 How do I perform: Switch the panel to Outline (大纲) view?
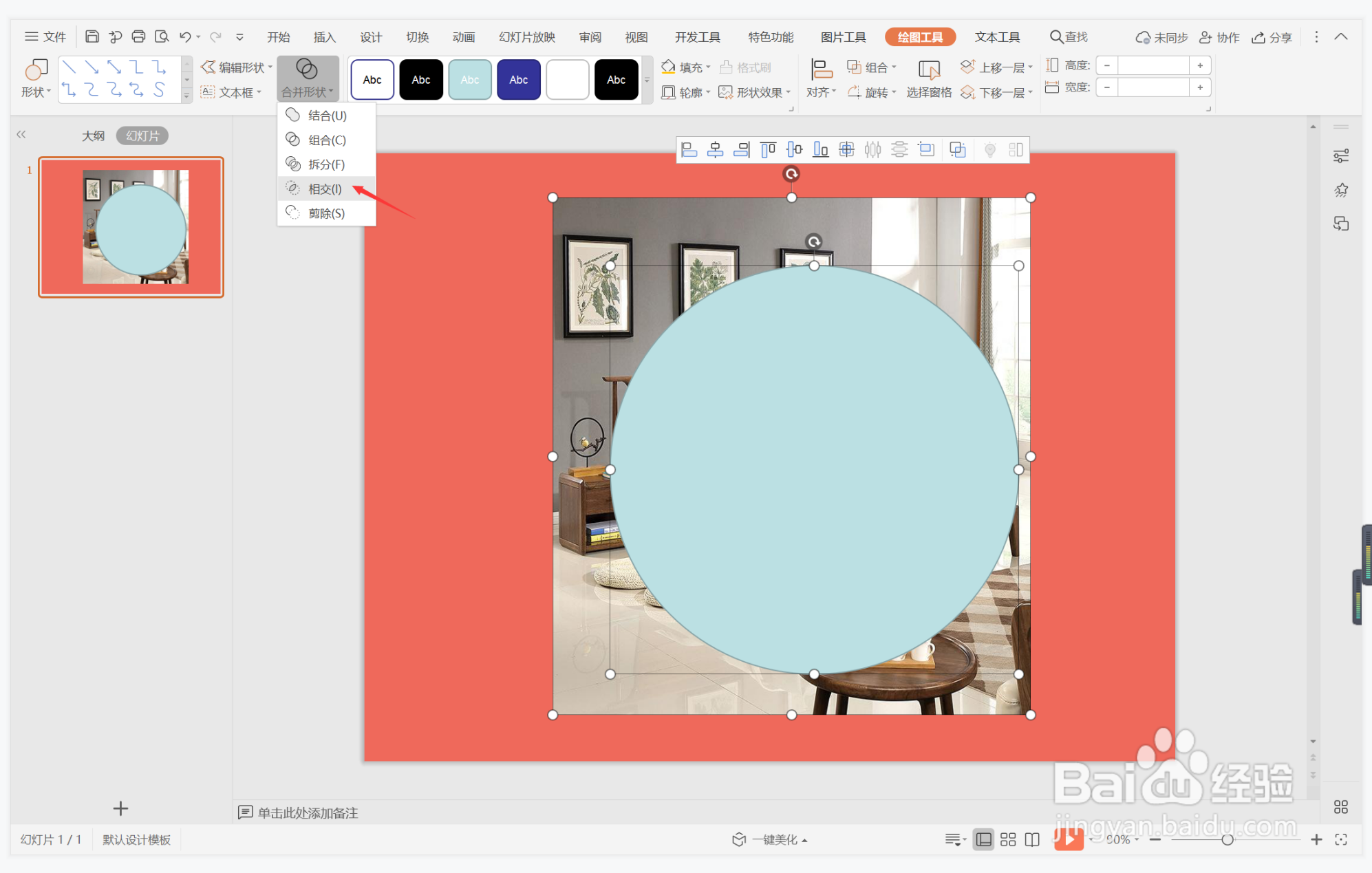[93, 136]
